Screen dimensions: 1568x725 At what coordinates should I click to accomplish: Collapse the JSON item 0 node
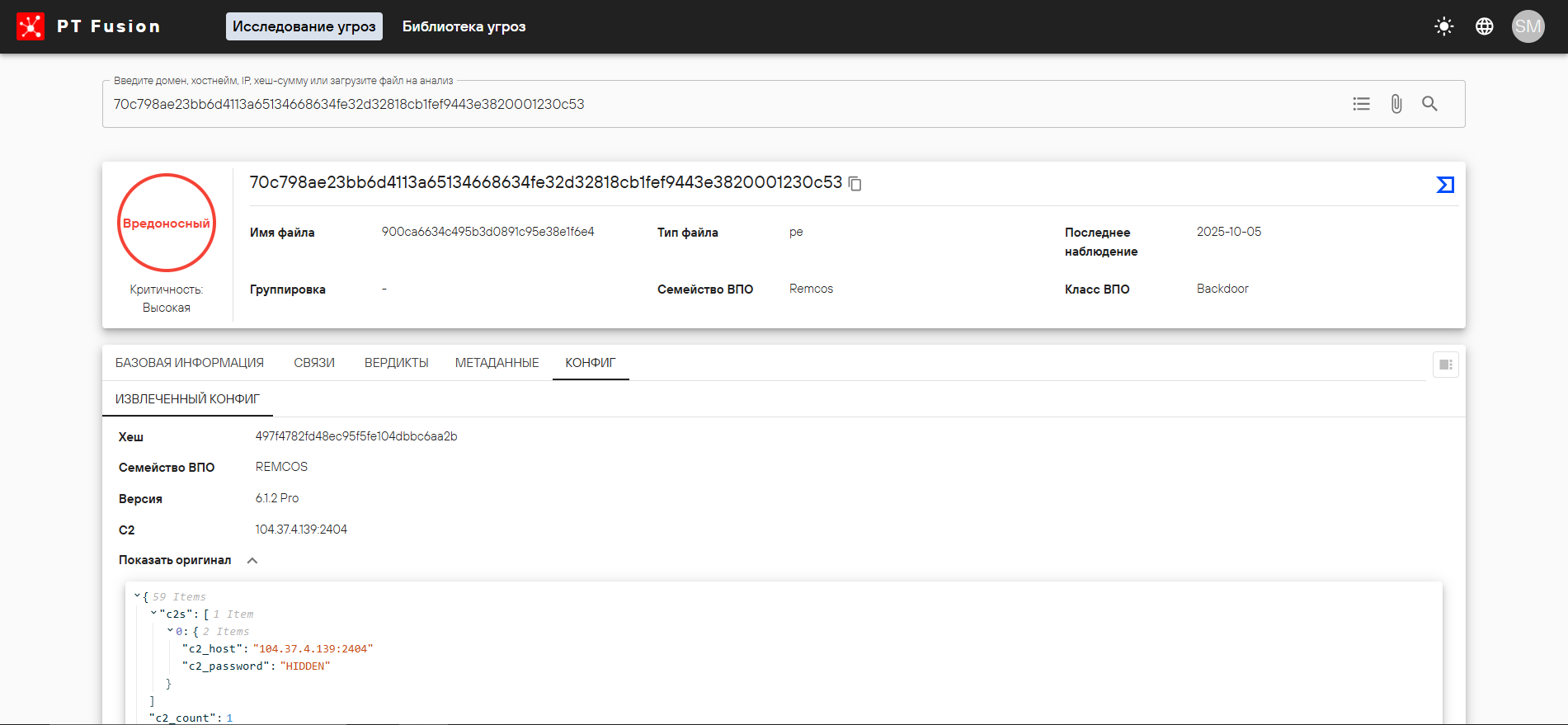click(x=170, y=631)
